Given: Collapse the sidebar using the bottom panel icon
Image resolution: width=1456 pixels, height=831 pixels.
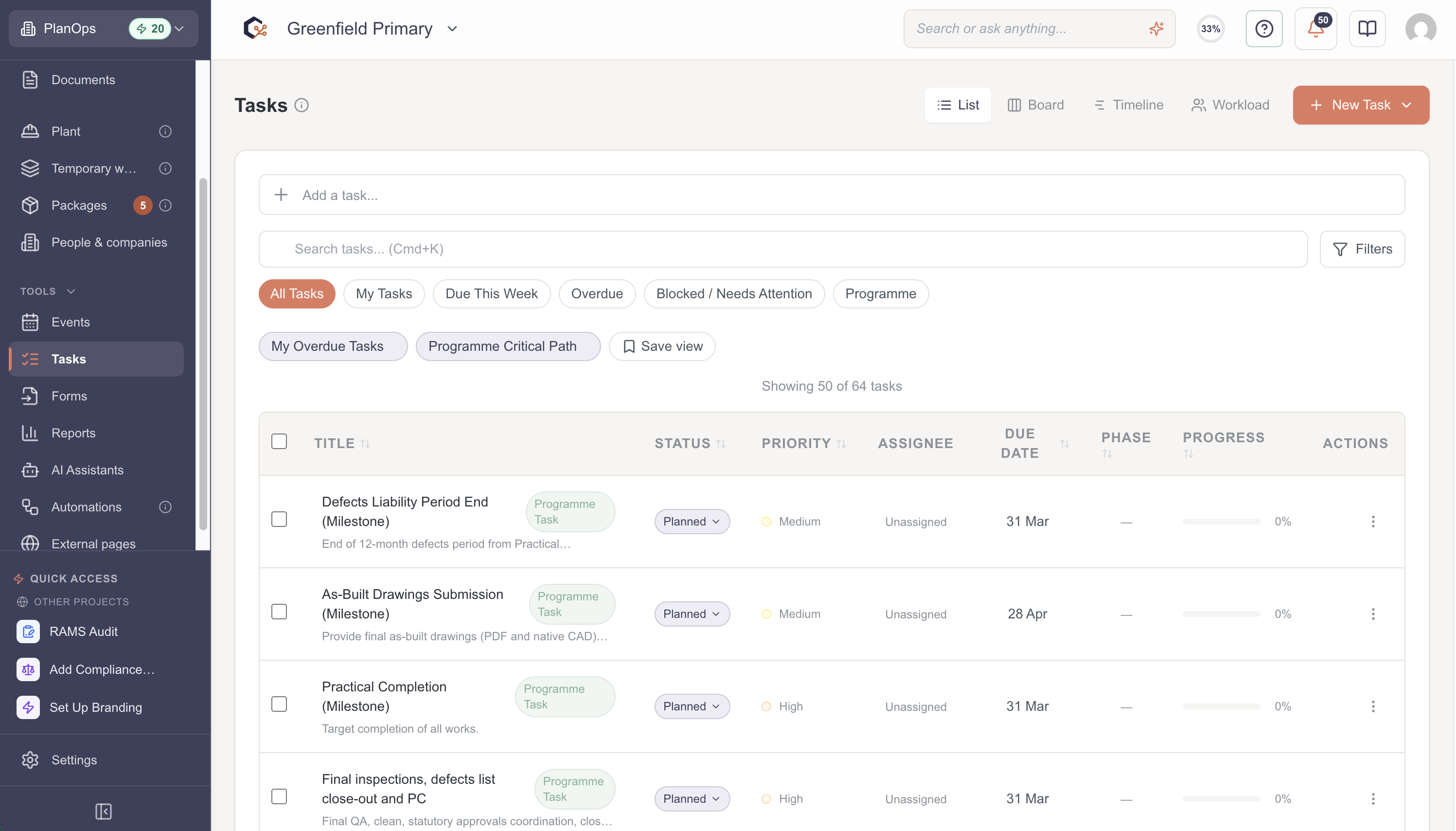Looking at the screenshot, I should point(103,811).
